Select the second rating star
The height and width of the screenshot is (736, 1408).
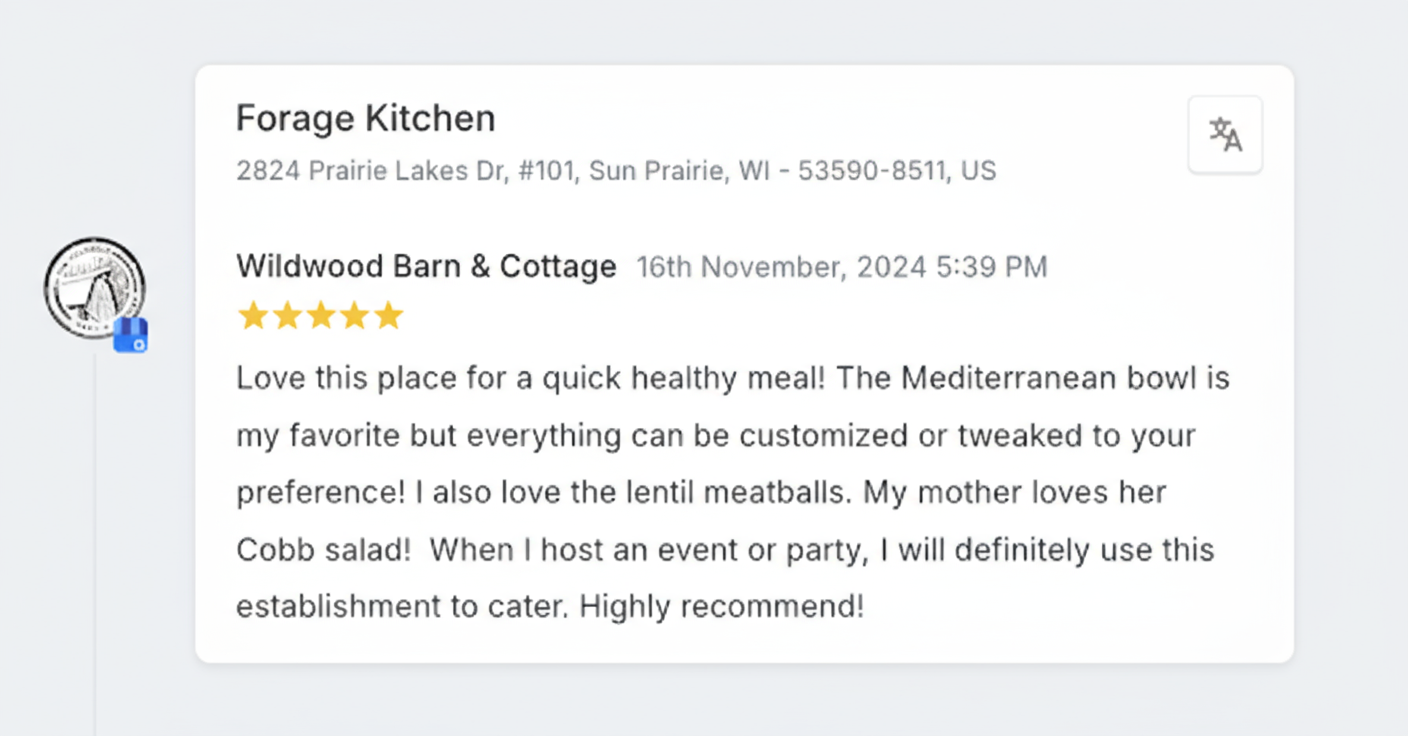click(287, 316)
